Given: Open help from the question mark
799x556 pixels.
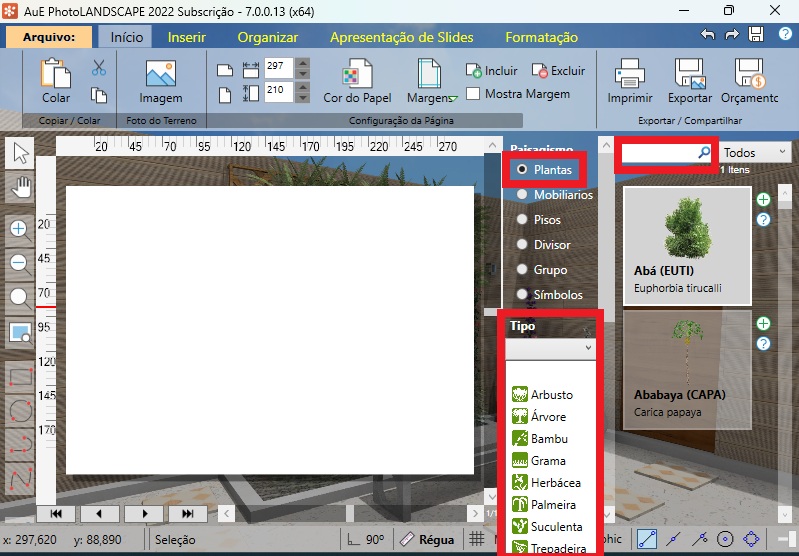Looking at the screenshot, I should point(785,34).
